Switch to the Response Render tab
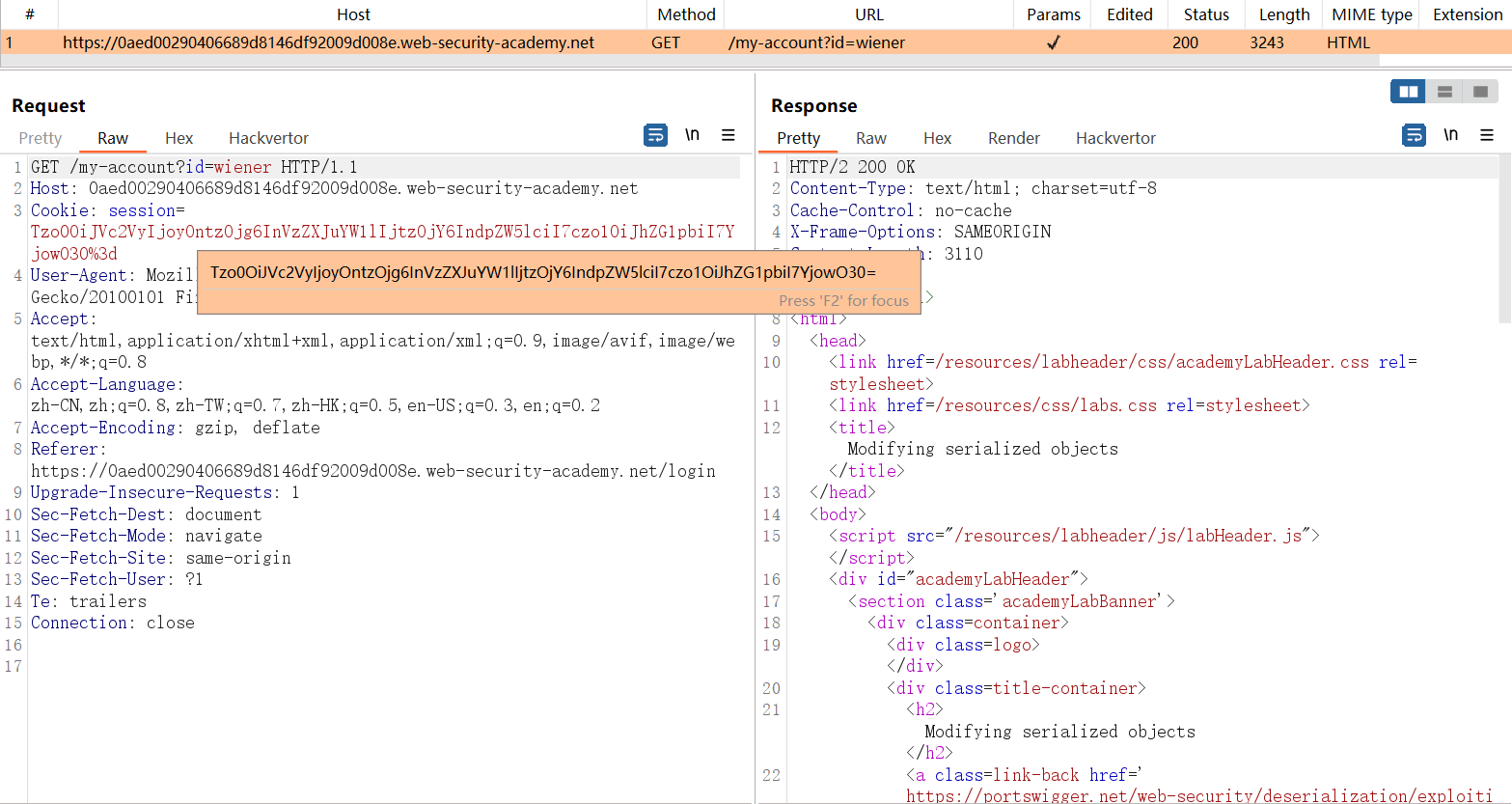This screenshot has height=804, width=1512. click(x=1013, y=138)
